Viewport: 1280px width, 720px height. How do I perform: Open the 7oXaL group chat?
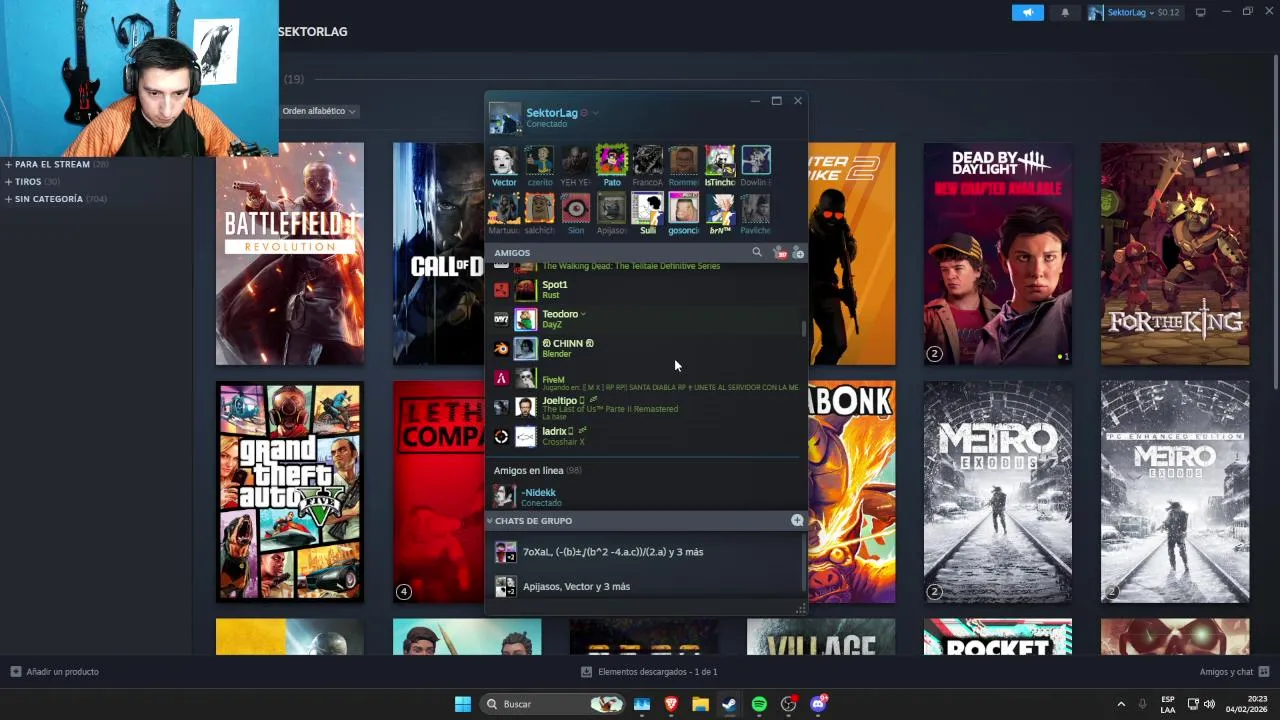click(646, 552)
